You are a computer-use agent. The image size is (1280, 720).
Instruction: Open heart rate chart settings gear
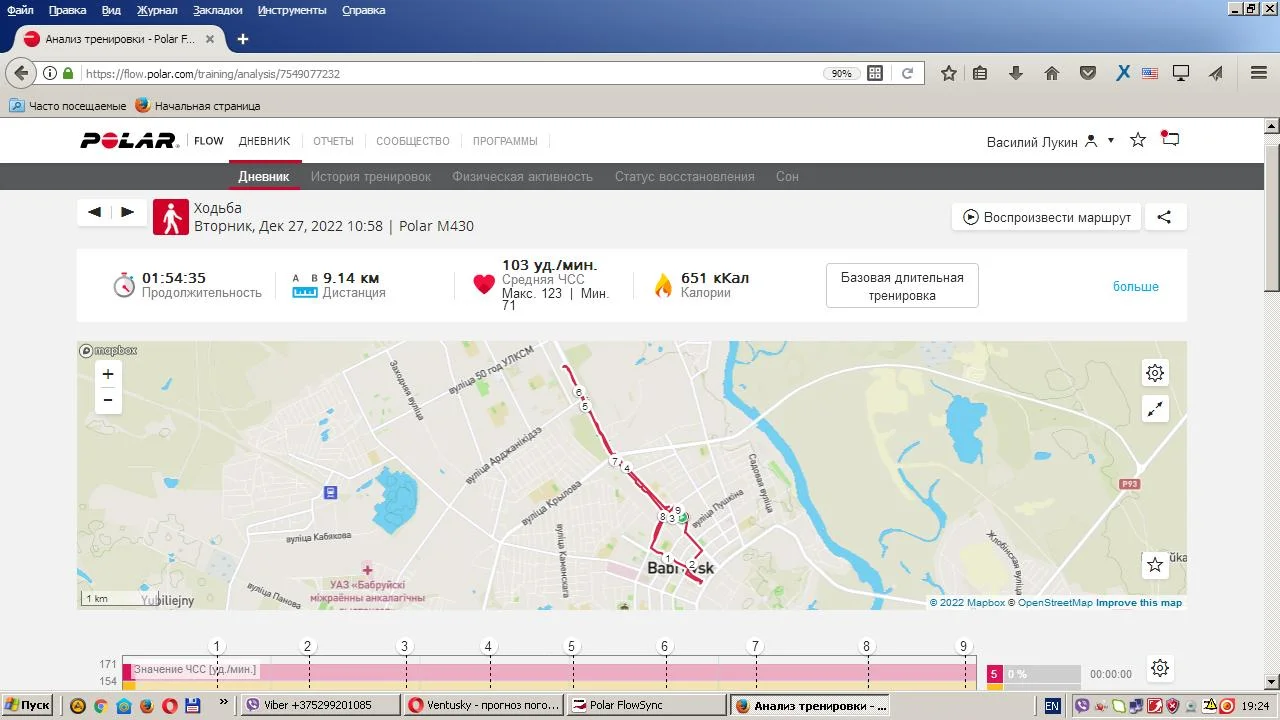(1159, 668)
